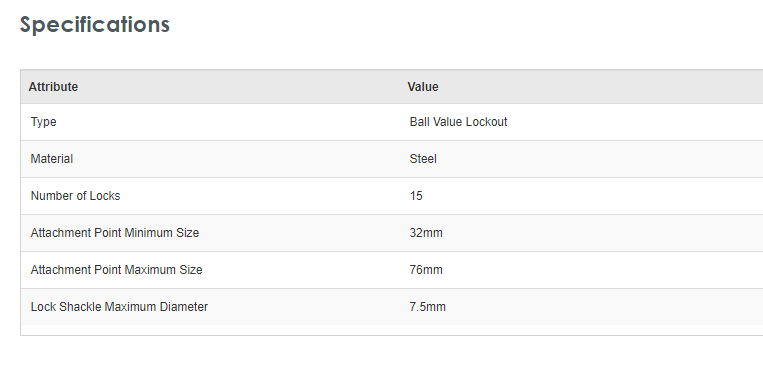Click the Specifications heading

point(94,24)
